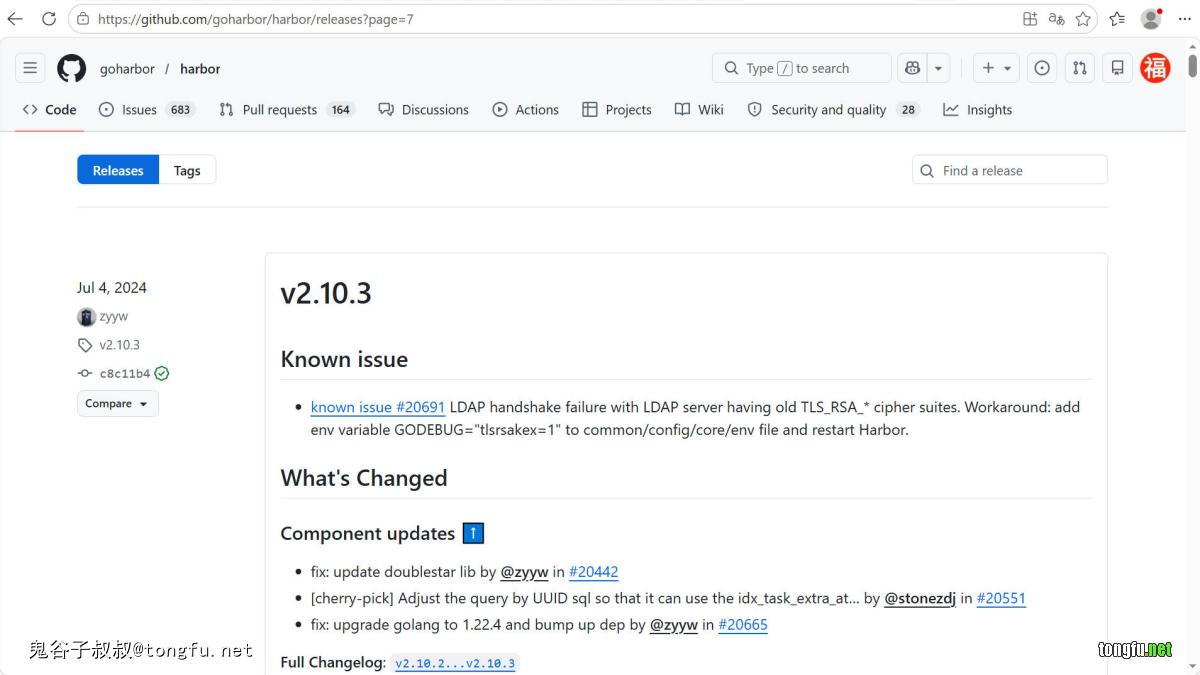1200x675 pixels.
Task: Expand the Copilot dropdown arrow
Action: (938, 68)
